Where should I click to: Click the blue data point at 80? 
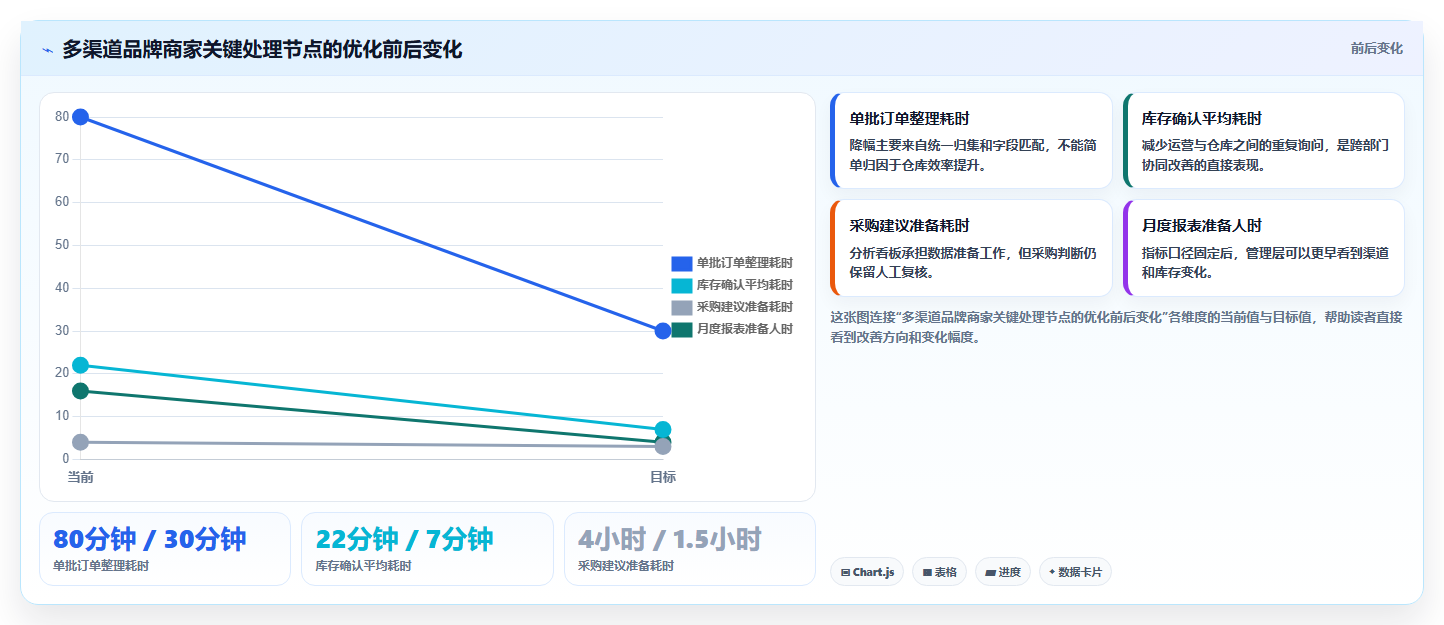click(81, 117)
